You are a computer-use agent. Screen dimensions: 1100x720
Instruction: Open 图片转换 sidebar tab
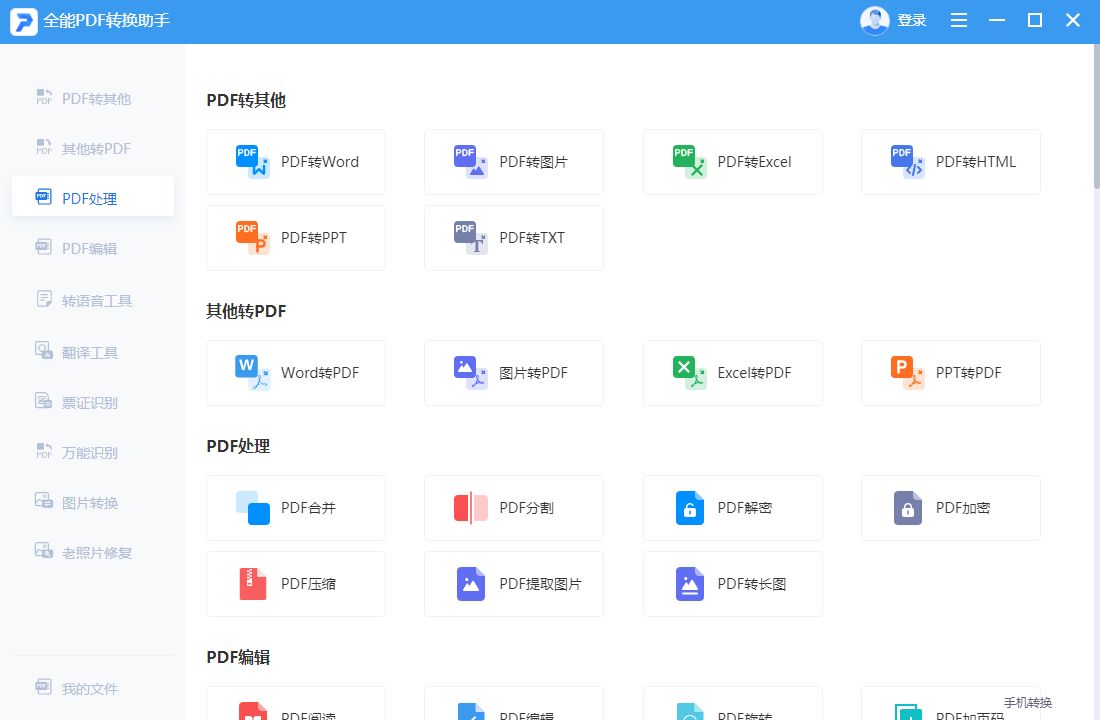[x=93, y=502]
